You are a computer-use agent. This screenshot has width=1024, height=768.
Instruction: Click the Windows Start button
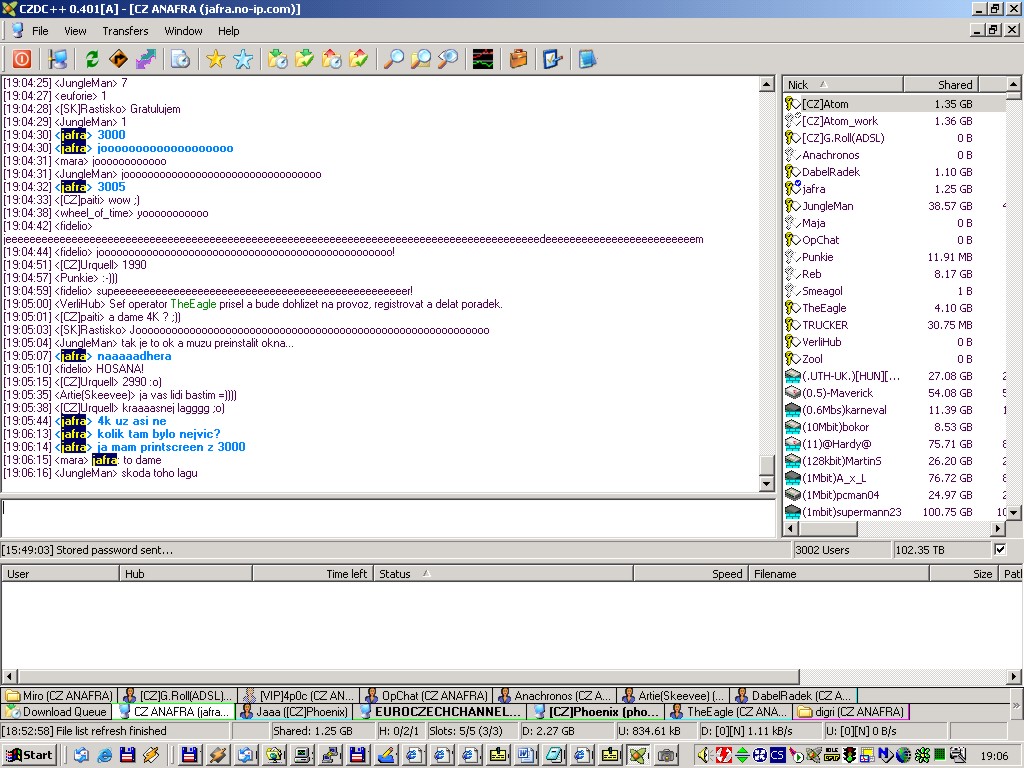(29, 755)
